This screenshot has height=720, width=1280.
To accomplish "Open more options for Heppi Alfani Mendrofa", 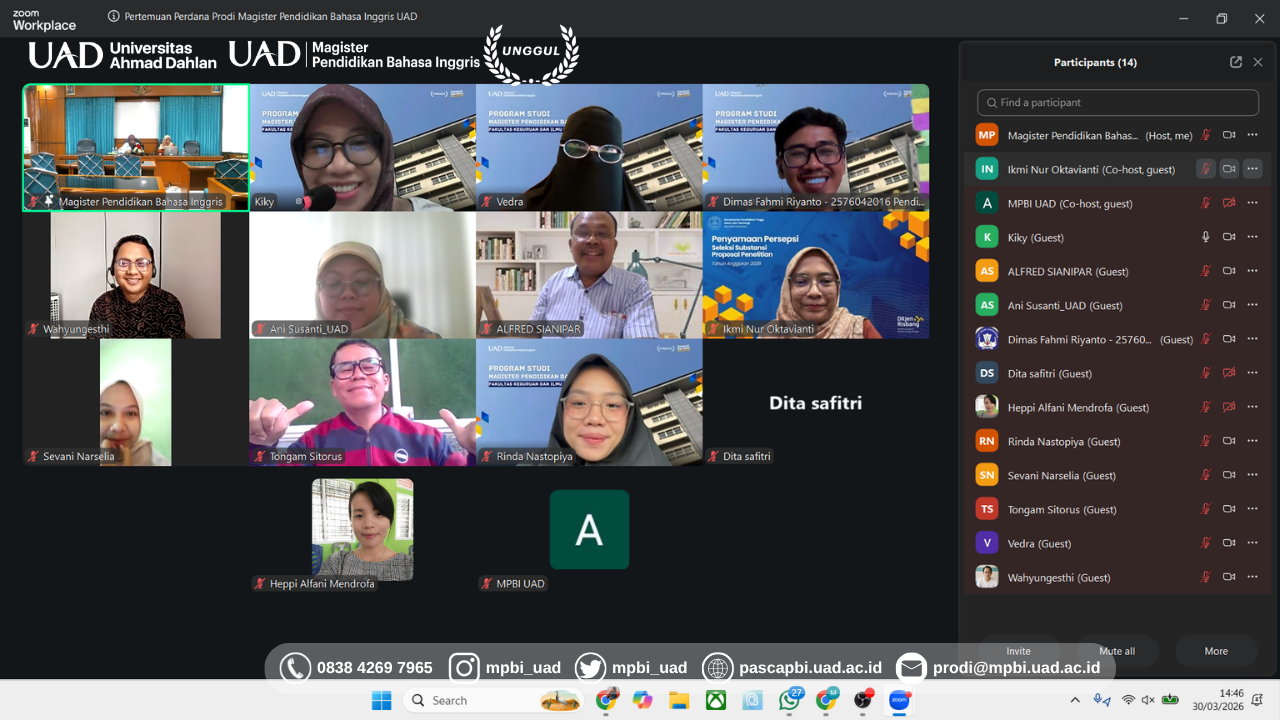I will [x=1252, y=406].
